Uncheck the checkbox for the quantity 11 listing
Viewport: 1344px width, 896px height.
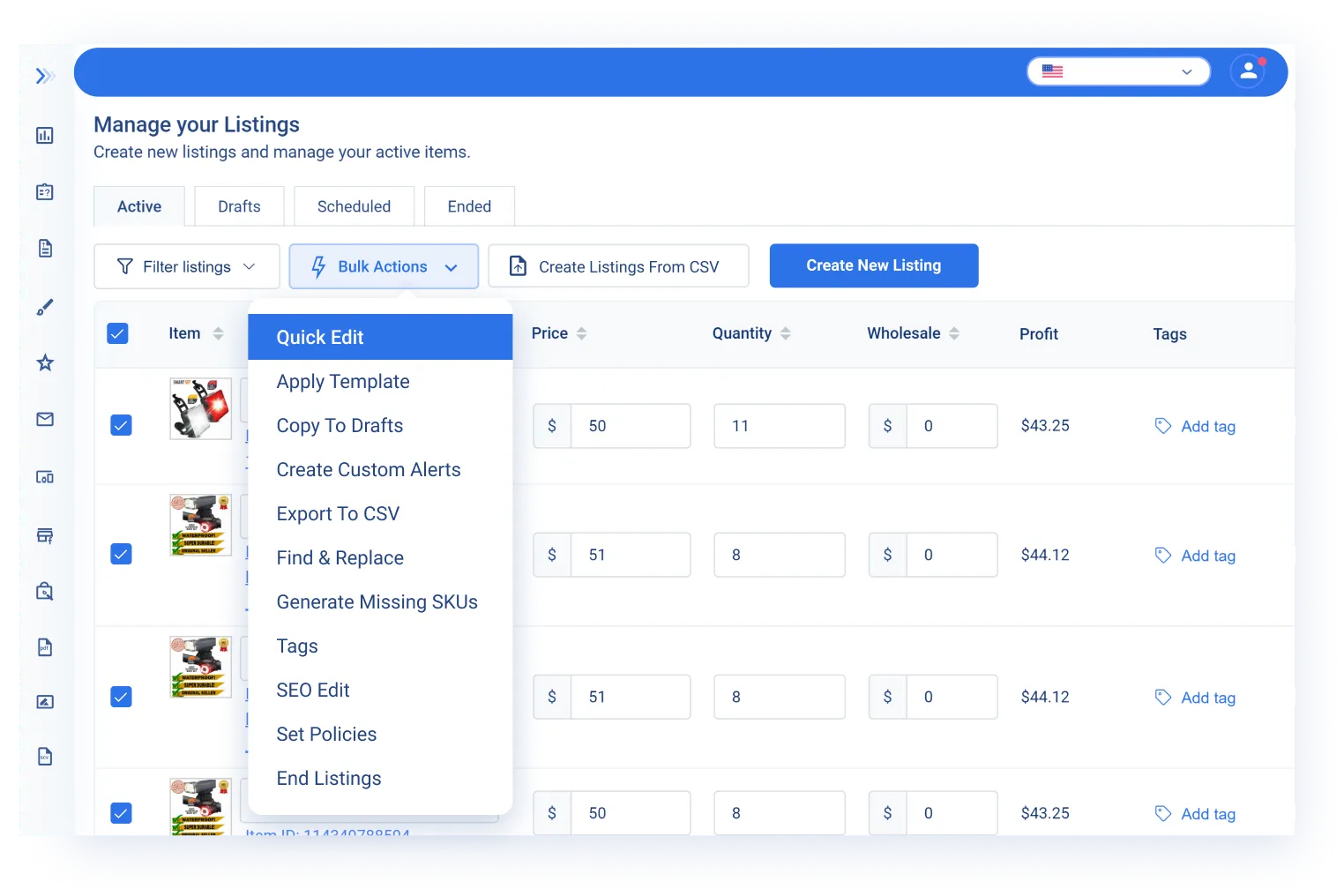pos(121,425)
